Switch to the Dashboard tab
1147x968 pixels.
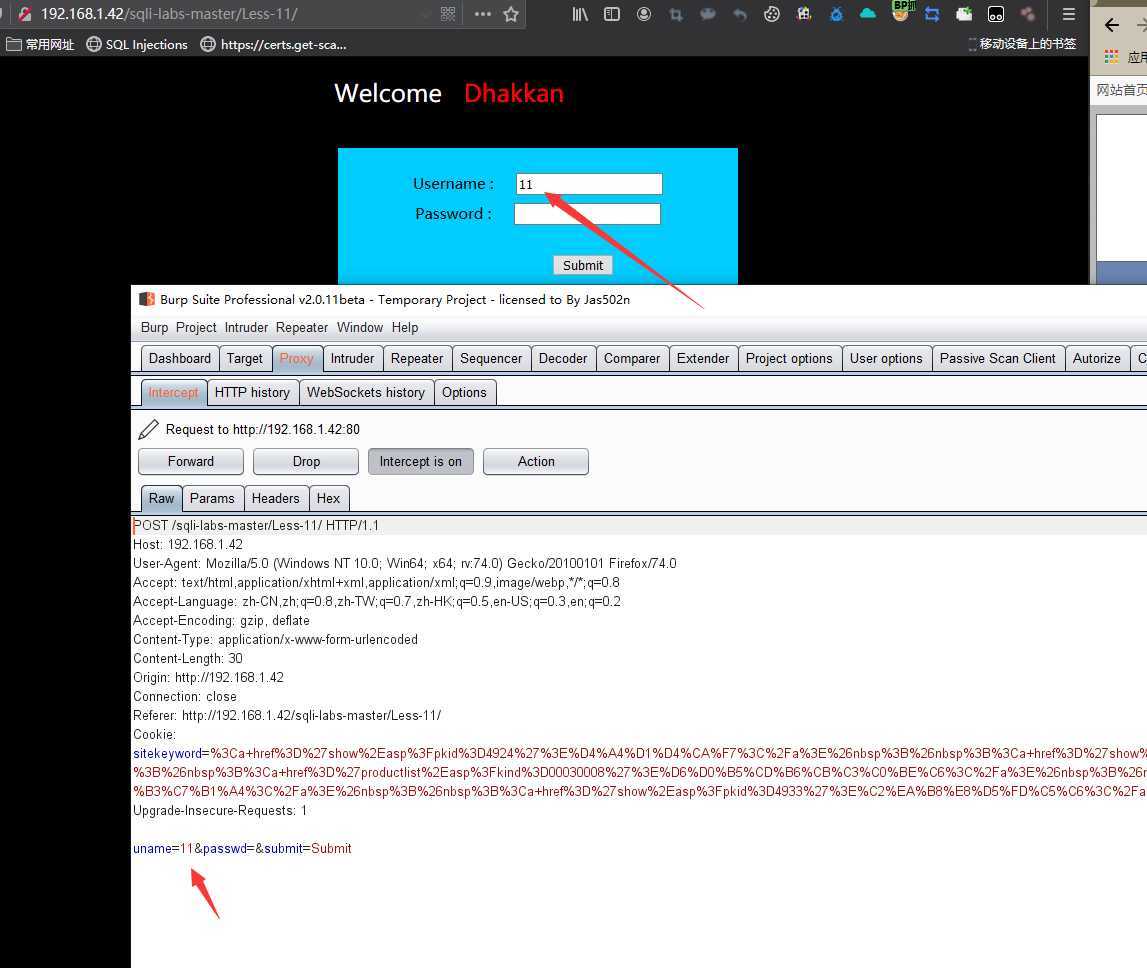(x=180, y=359)
